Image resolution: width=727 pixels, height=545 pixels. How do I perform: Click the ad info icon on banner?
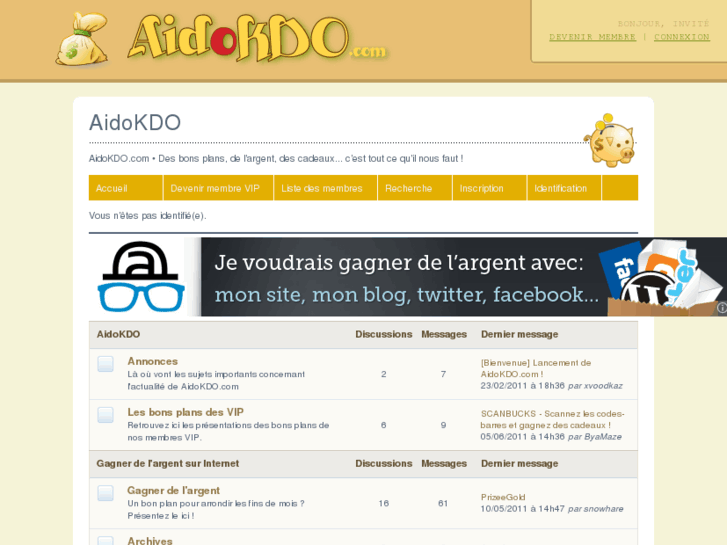[722, 308]
